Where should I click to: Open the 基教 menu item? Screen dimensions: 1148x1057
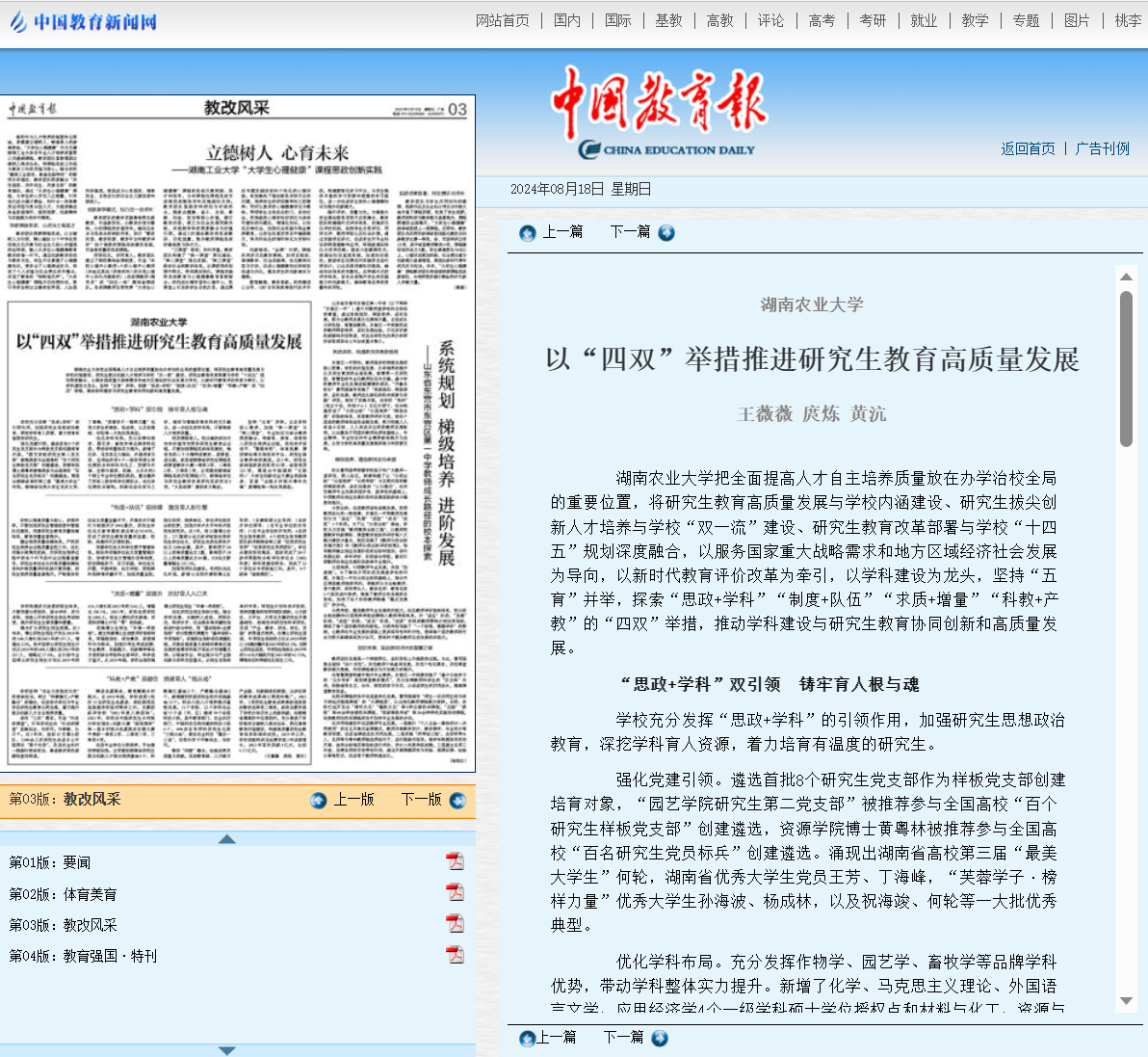click(x=668, y=20)
